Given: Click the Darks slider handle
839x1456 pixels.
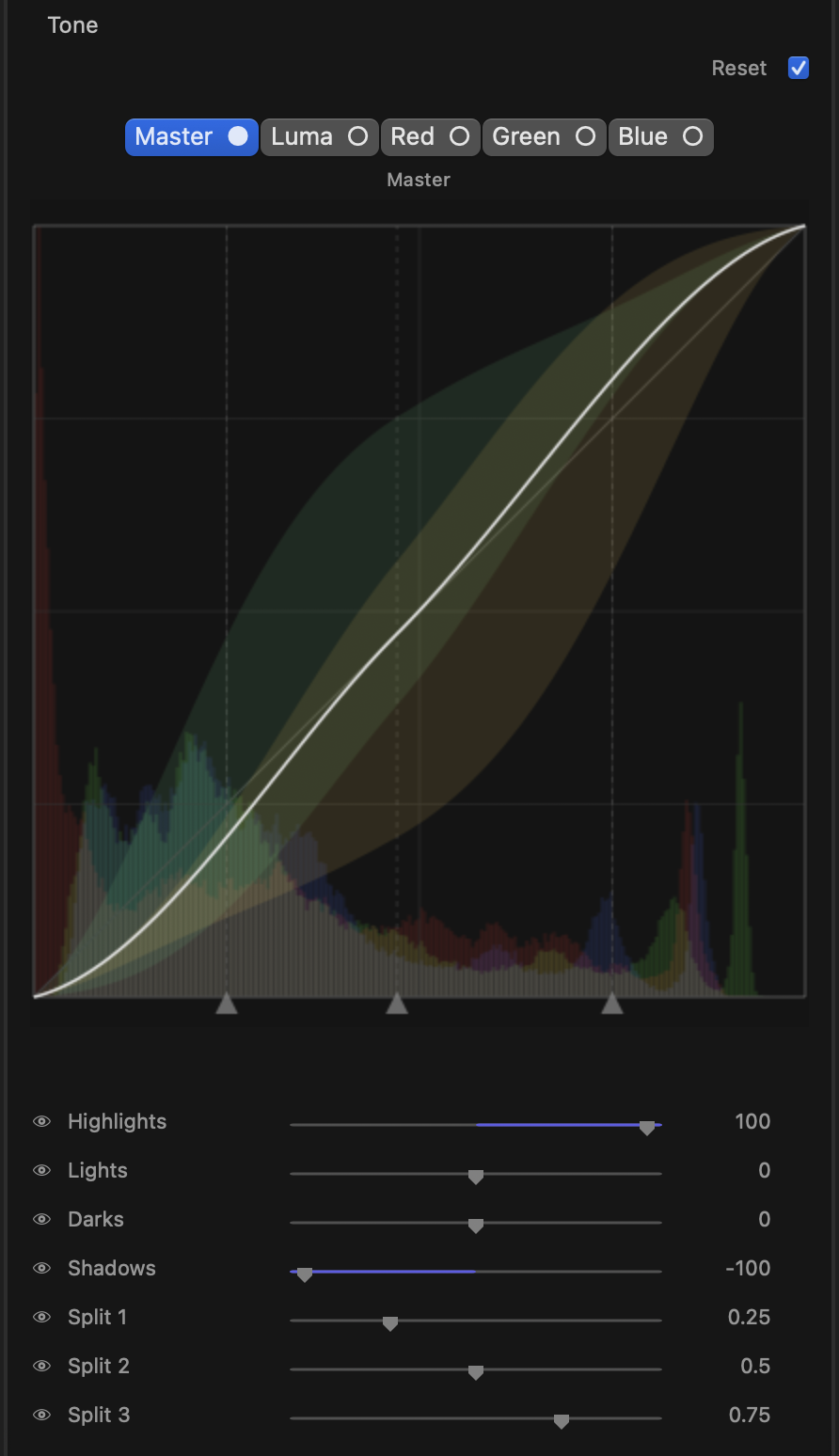Looking at the screenshot, I should [x=476, y=1225].
